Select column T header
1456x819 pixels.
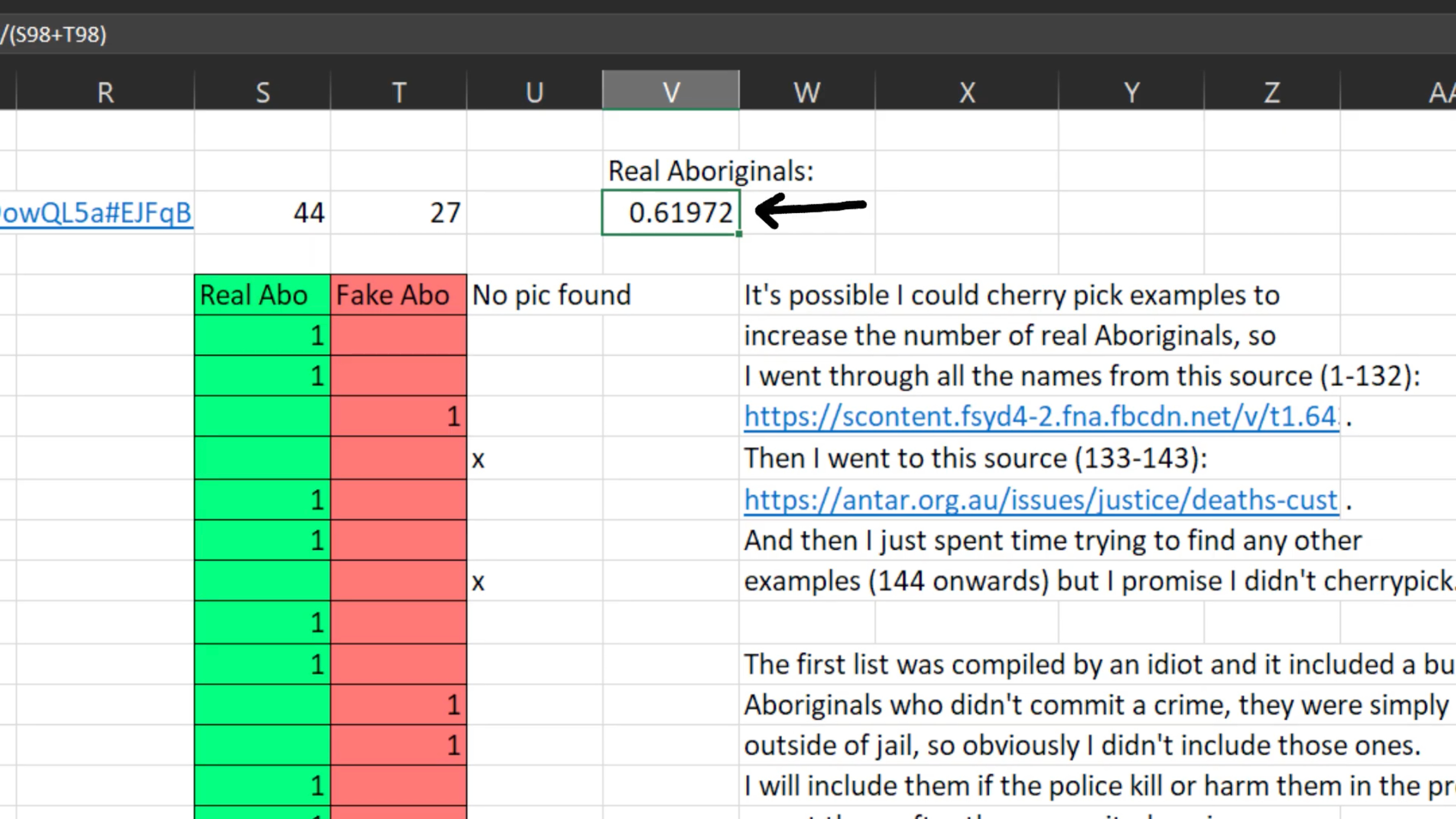click(399, 91)
